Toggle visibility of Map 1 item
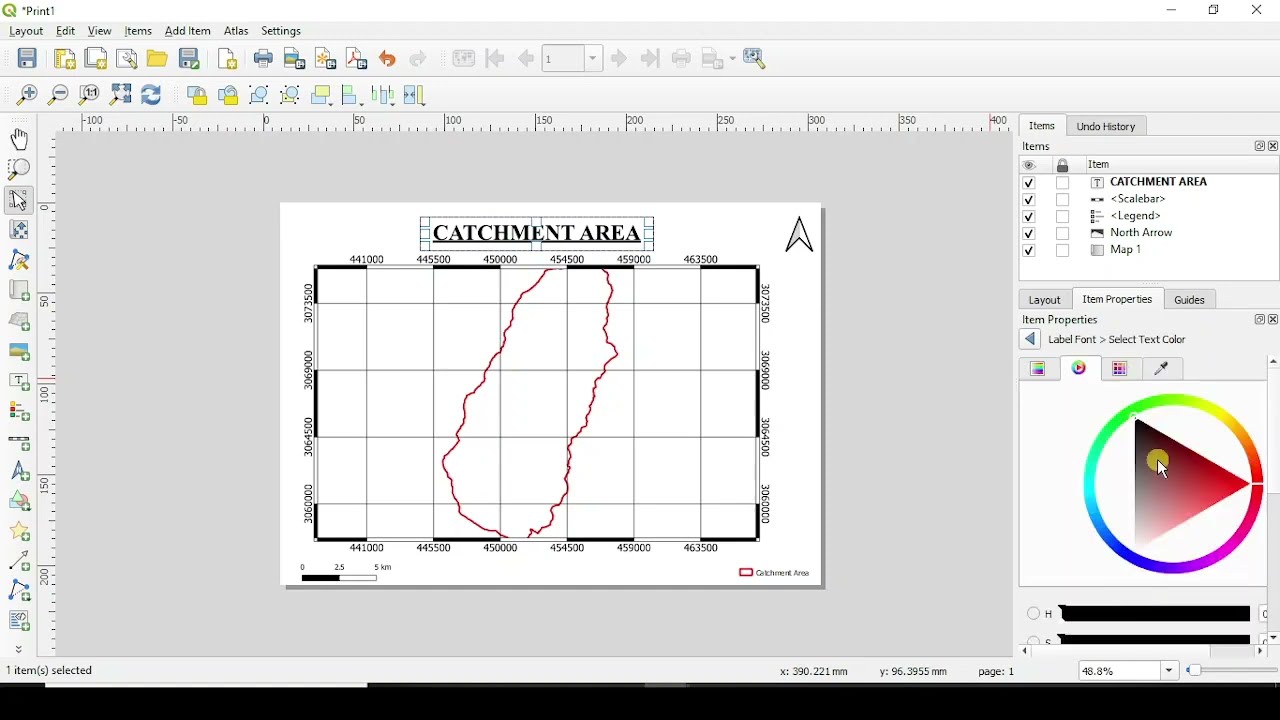The height and width of the screenshot is (720, 1280). [1029, 251]
